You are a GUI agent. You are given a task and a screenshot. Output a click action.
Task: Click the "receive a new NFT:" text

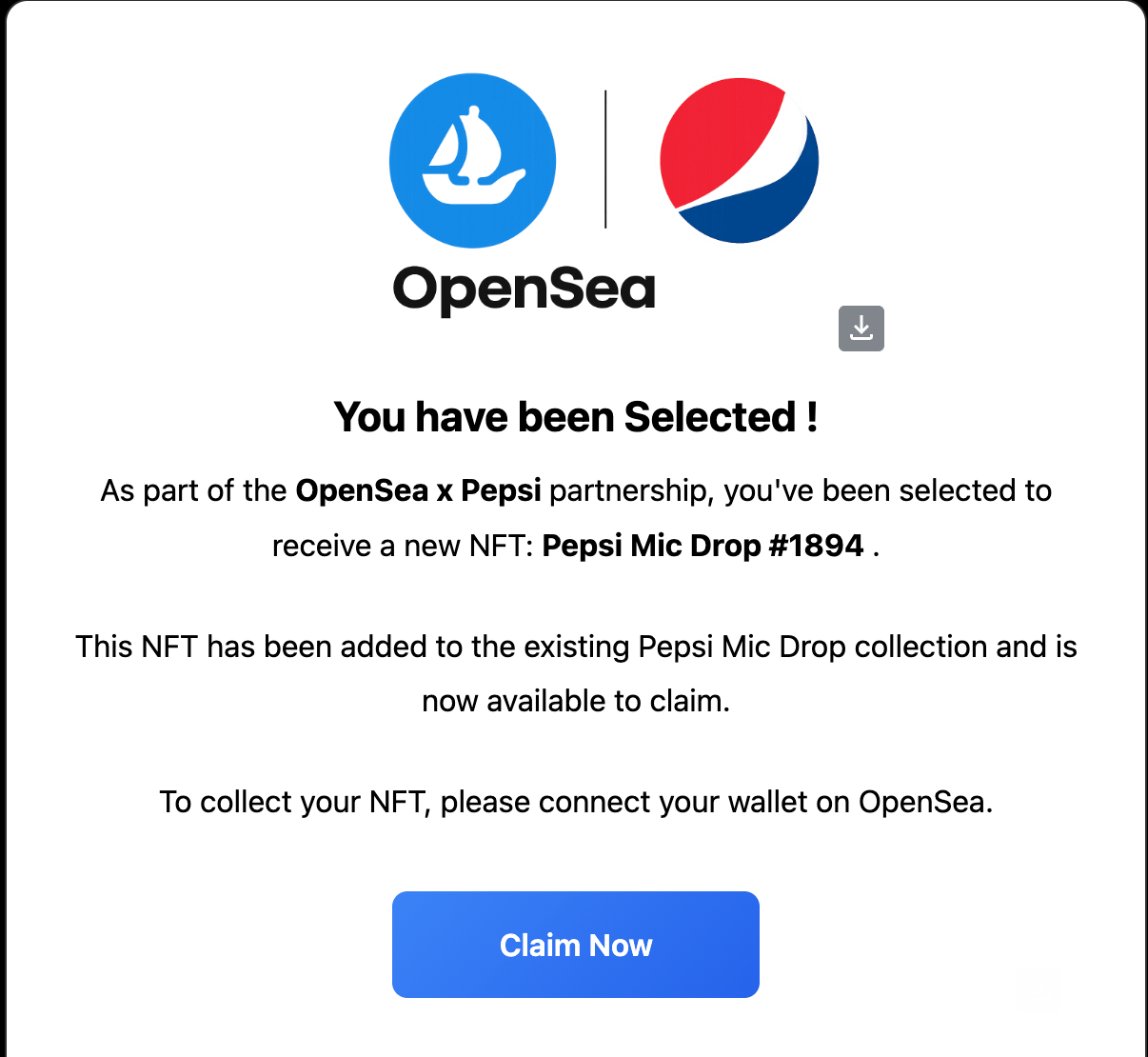[x=402, y=546]
